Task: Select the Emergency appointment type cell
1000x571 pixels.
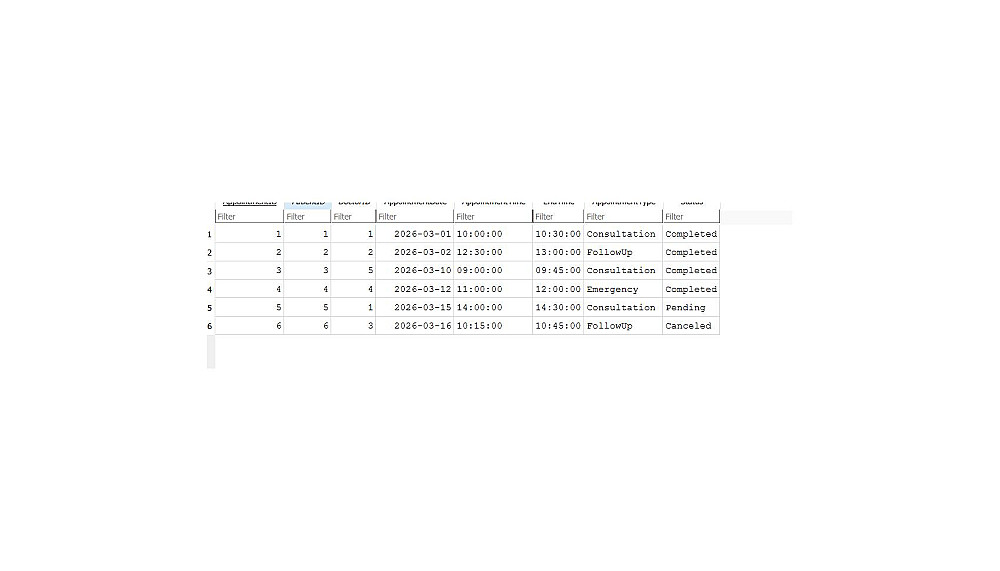Action: [x=623, y=289]
